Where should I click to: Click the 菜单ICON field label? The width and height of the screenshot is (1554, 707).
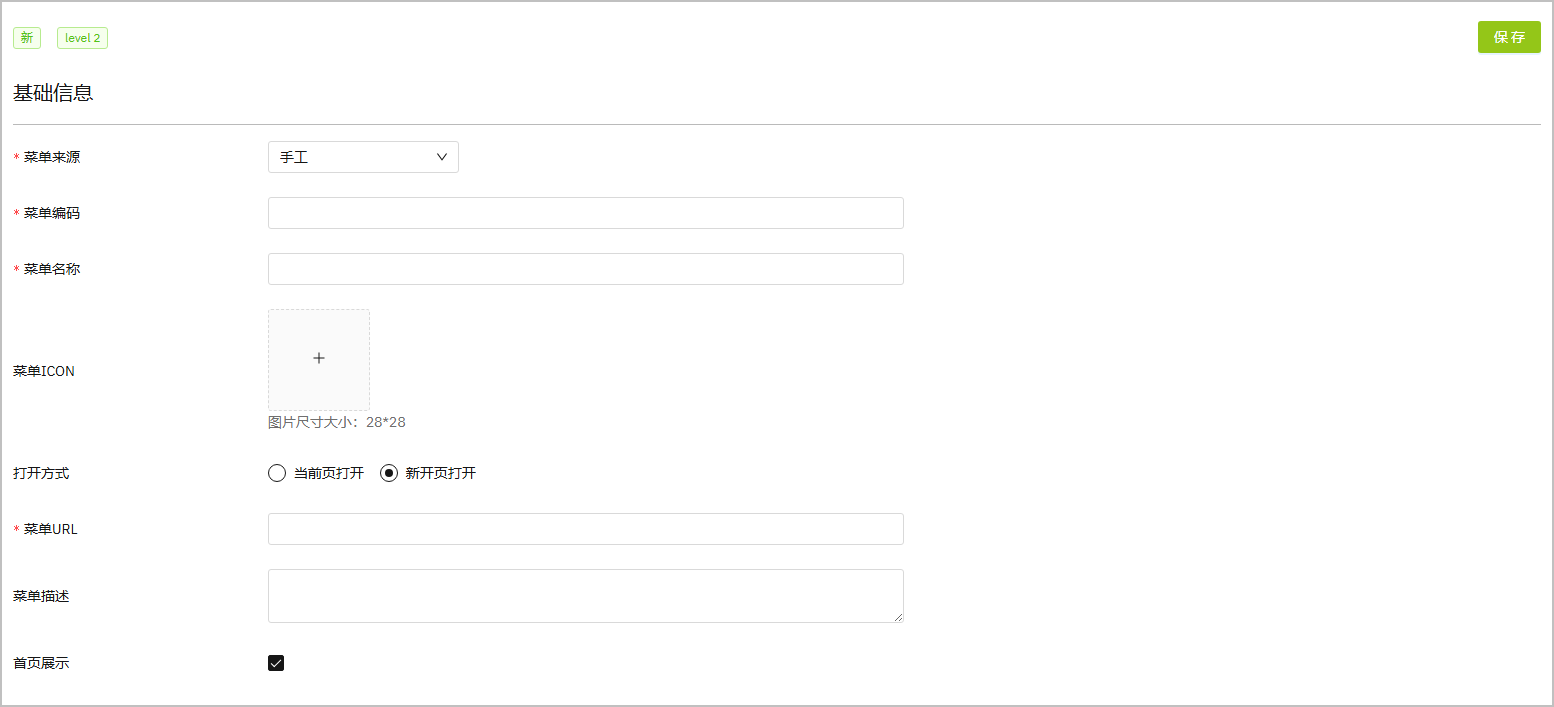pyautogui.click(x=44, y=371)
